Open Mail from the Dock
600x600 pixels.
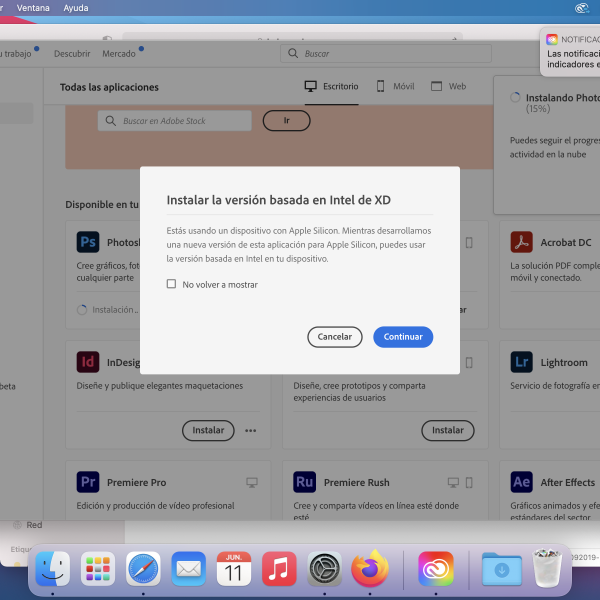(x=188, y=569)
